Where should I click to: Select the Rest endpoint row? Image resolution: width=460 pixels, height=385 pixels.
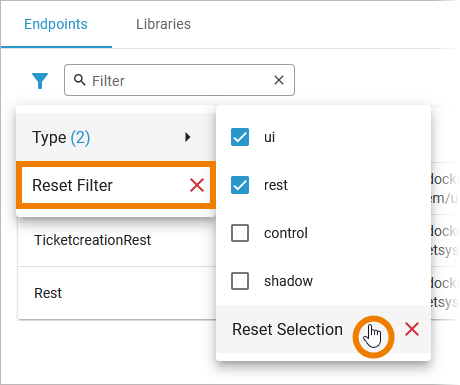click(x=117, y=293)
